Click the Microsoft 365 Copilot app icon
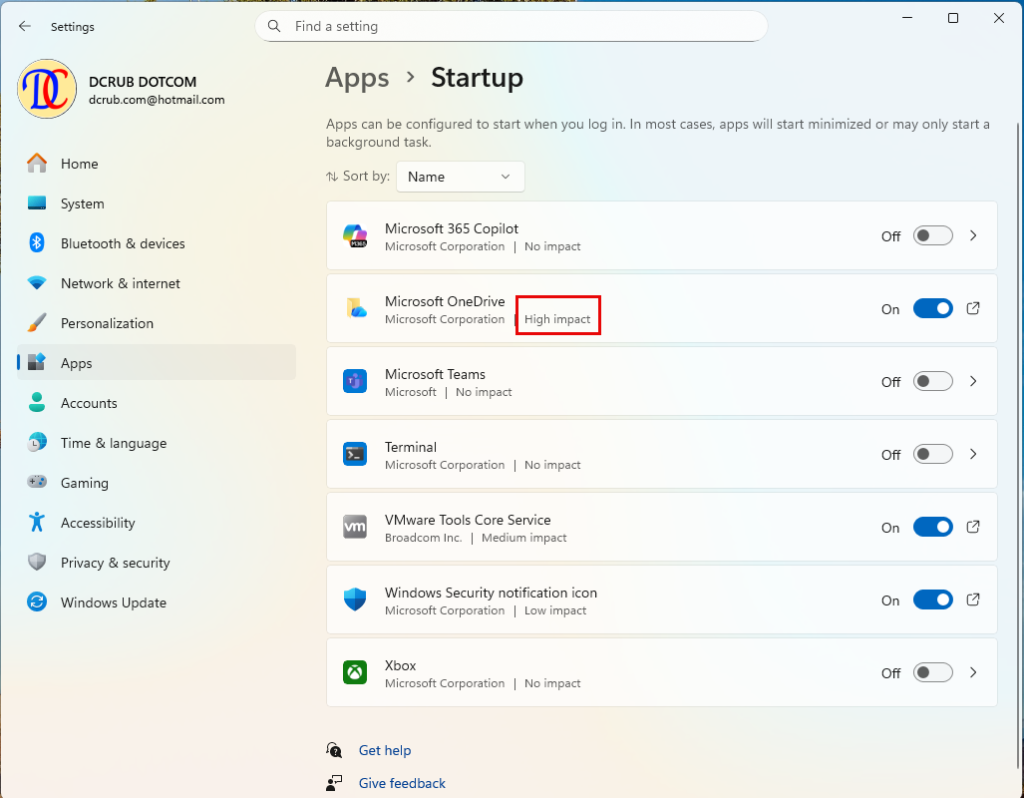 [x=355, y=236]
